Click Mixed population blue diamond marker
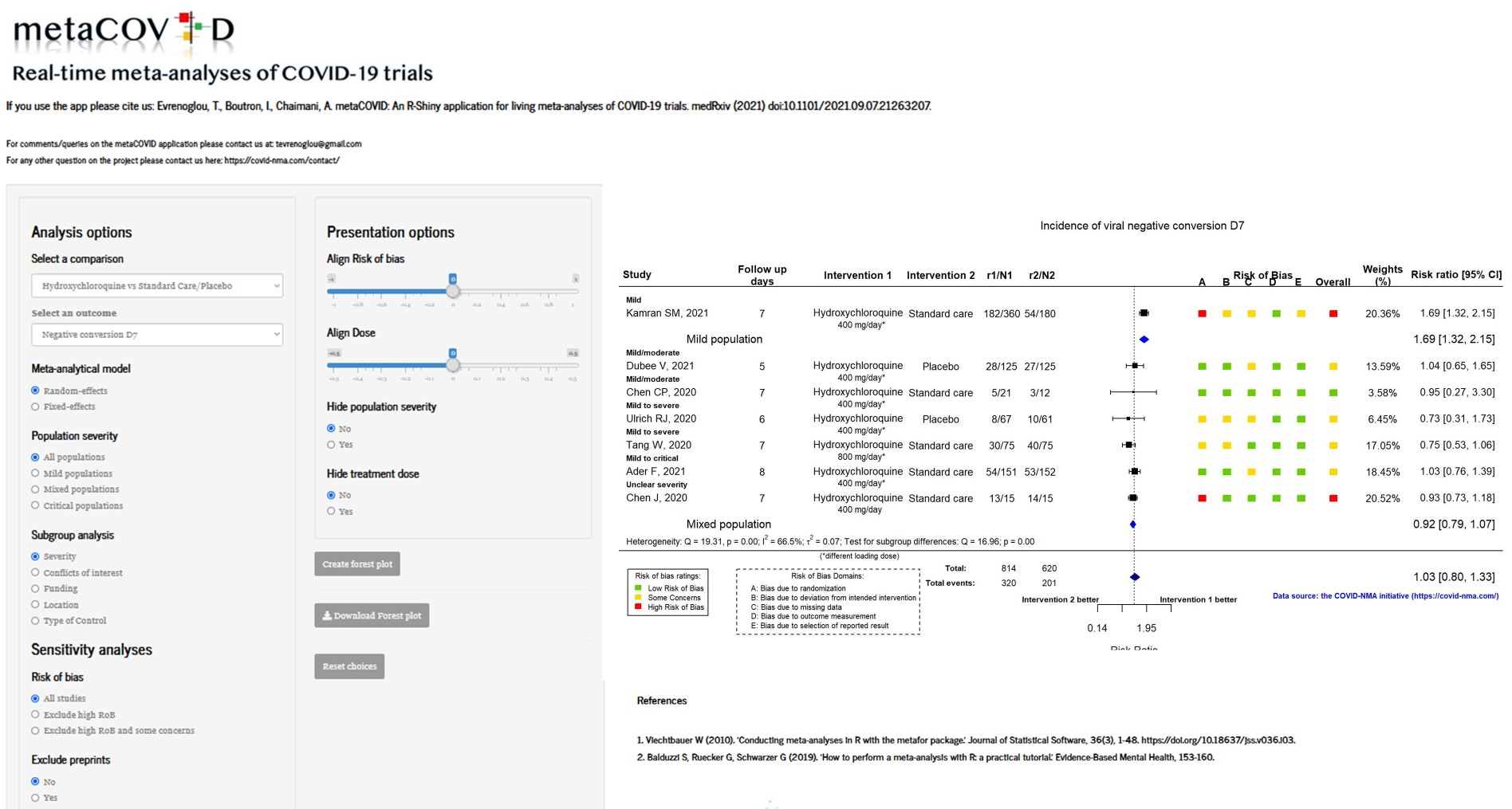Screen dimensions: 1512x809 click(x=1132, y=524)
